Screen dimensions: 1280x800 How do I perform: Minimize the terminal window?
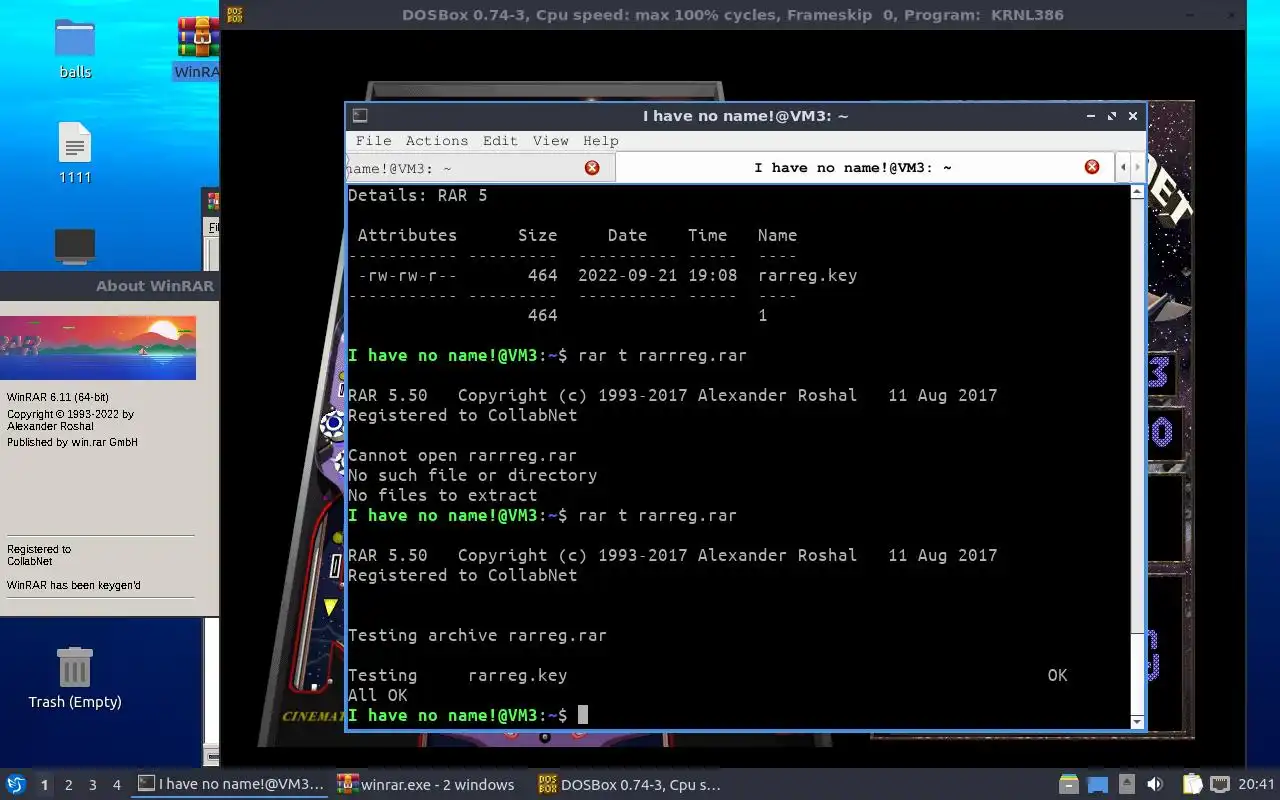click(x=1091, y=116)
